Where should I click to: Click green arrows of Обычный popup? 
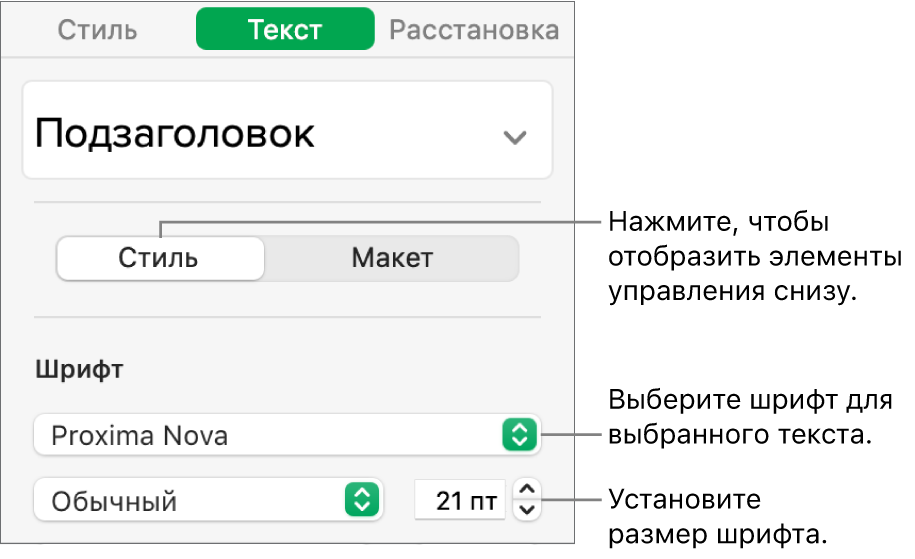(362, 500)
